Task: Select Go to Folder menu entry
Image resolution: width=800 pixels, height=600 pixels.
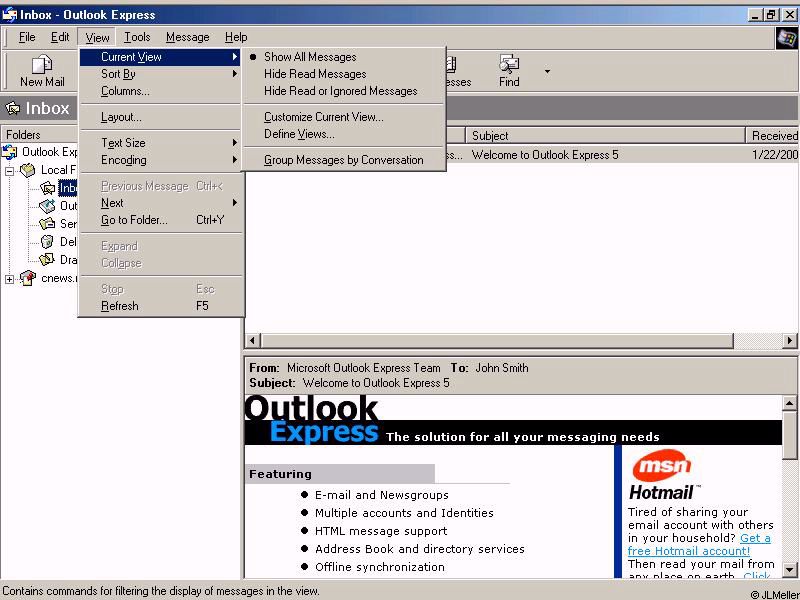Action: 161,220
